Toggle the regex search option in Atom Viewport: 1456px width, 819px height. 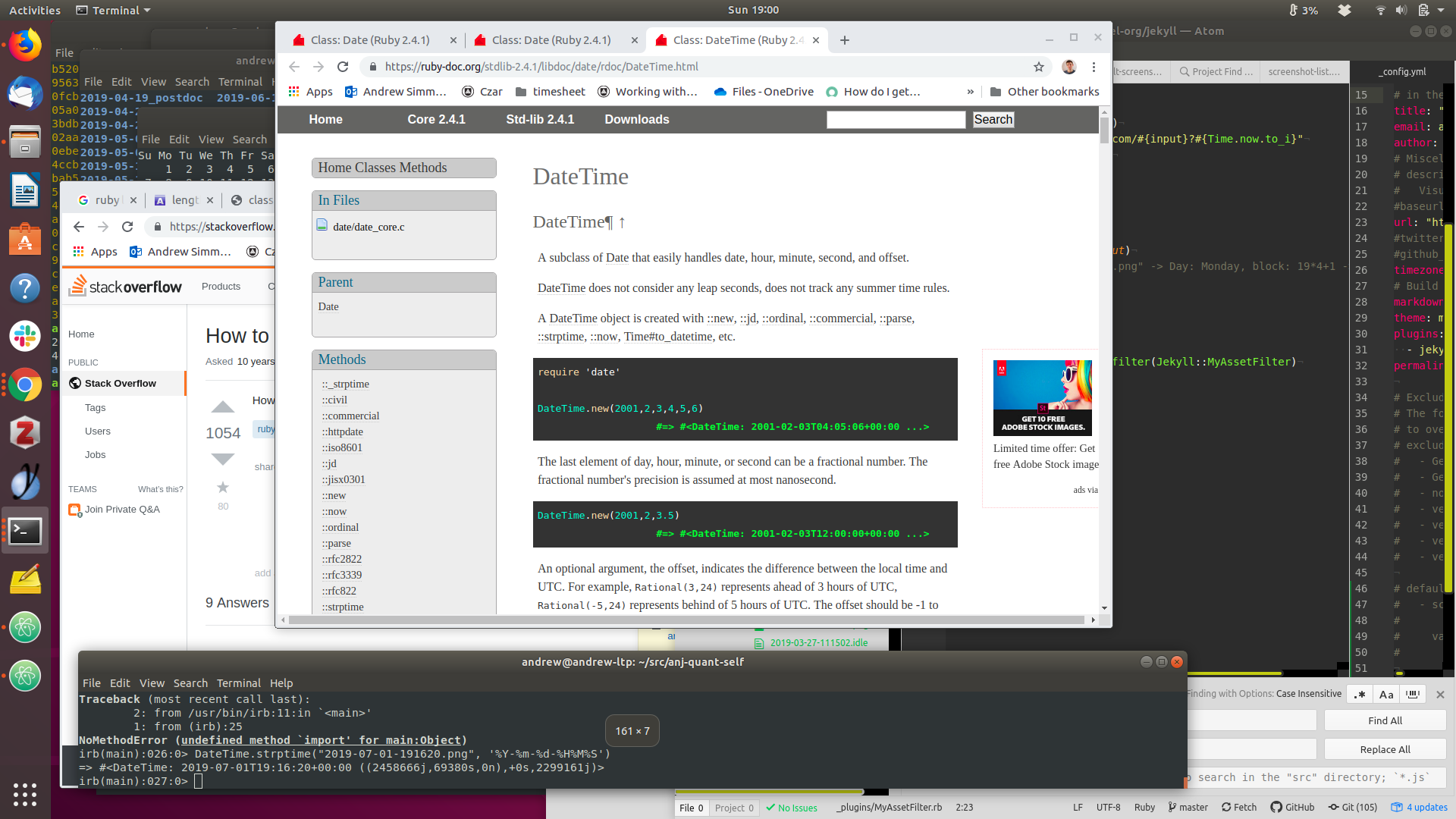point(1360,694)
